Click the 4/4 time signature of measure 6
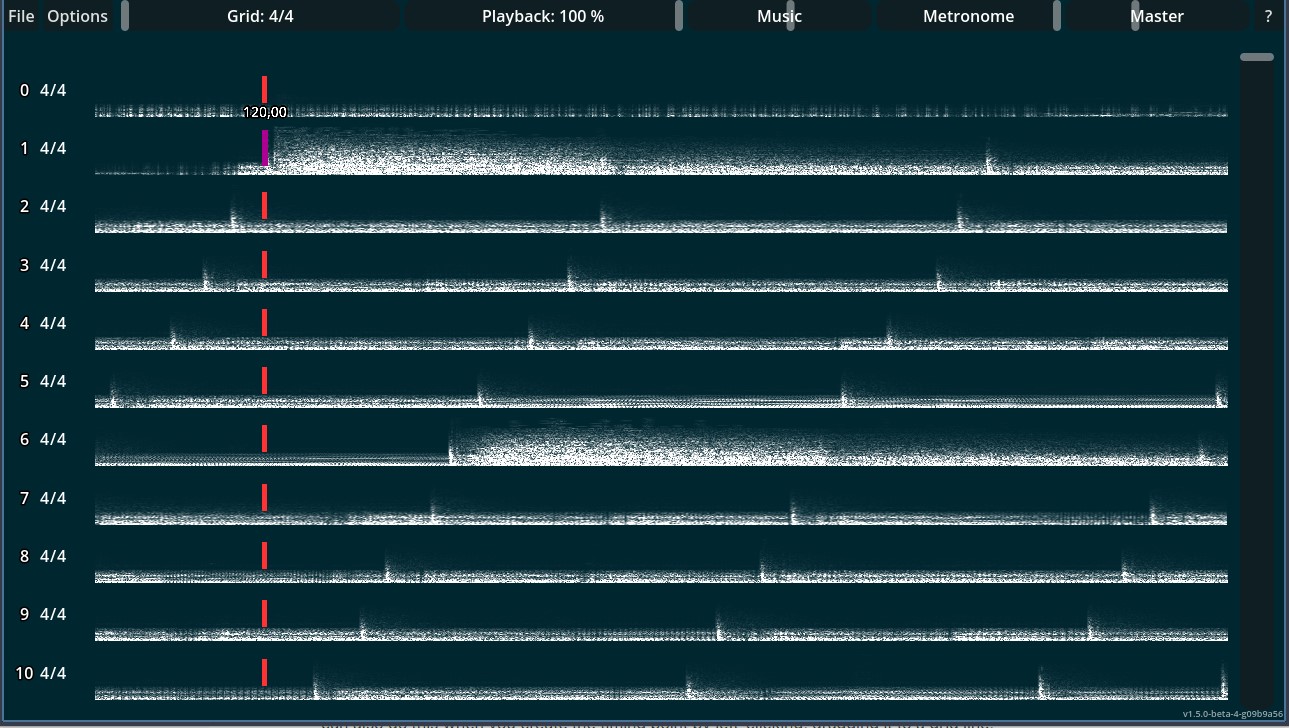This screenshot has width=1289, height=728. pyautogui.click(x=53, y=439)
